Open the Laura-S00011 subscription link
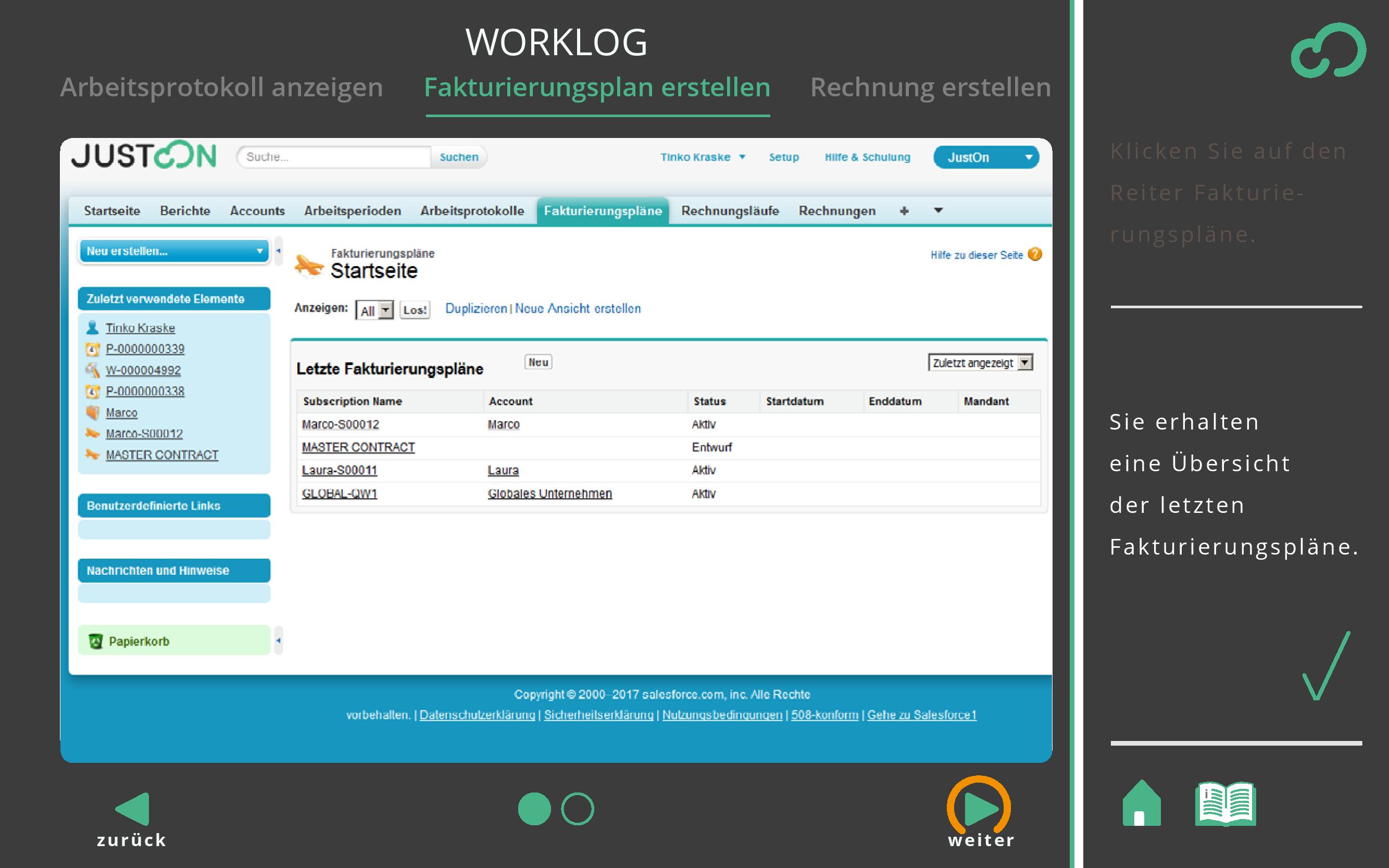The width and height of the screenshot is (1389, 868). coord(340,470)
